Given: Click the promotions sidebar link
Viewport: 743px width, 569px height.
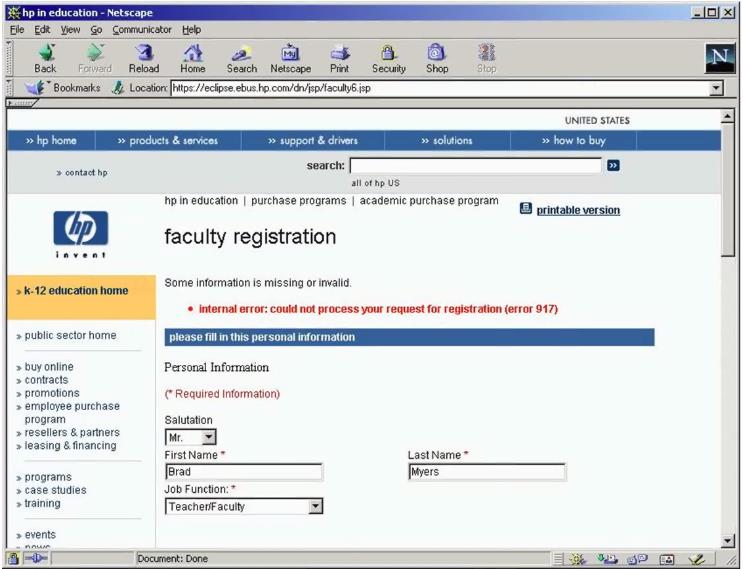Looking at the screenshot, I should 52,393.
